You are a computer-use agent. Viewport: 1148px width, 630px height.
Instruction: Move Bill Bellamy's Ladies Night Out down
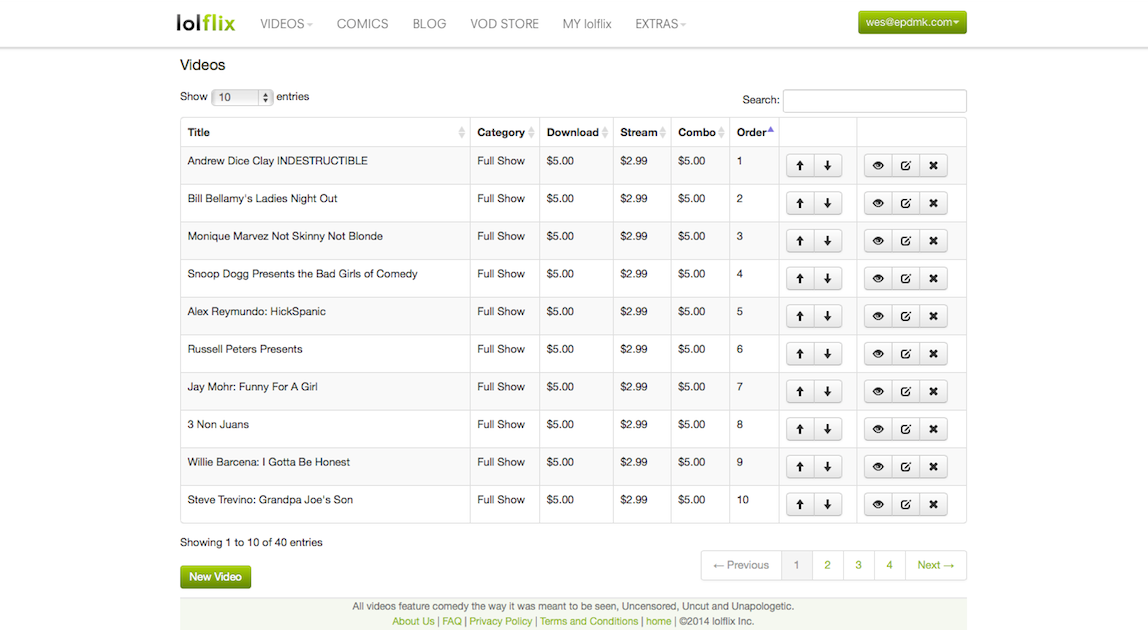(827, 204)
